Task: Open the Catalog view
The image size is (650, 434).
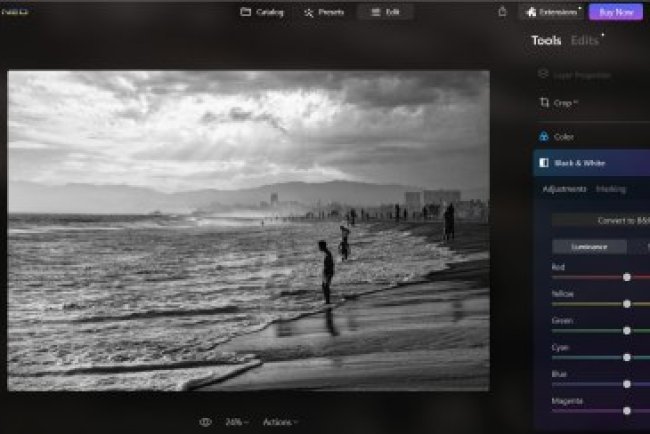Action: (x=263, y=12)
